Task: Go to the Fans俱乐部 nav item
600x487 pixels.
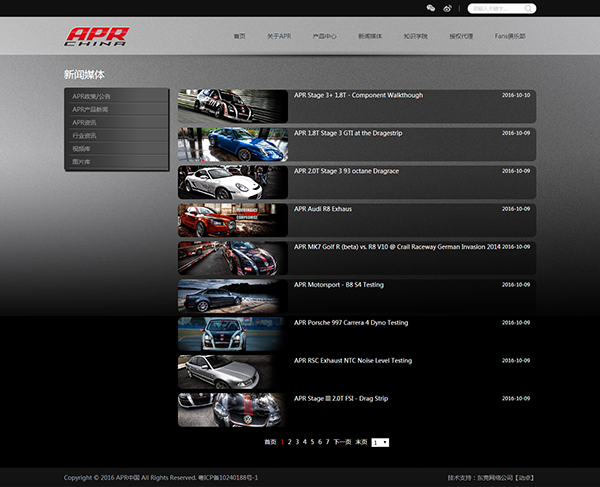Action: (x=510, y=36)
